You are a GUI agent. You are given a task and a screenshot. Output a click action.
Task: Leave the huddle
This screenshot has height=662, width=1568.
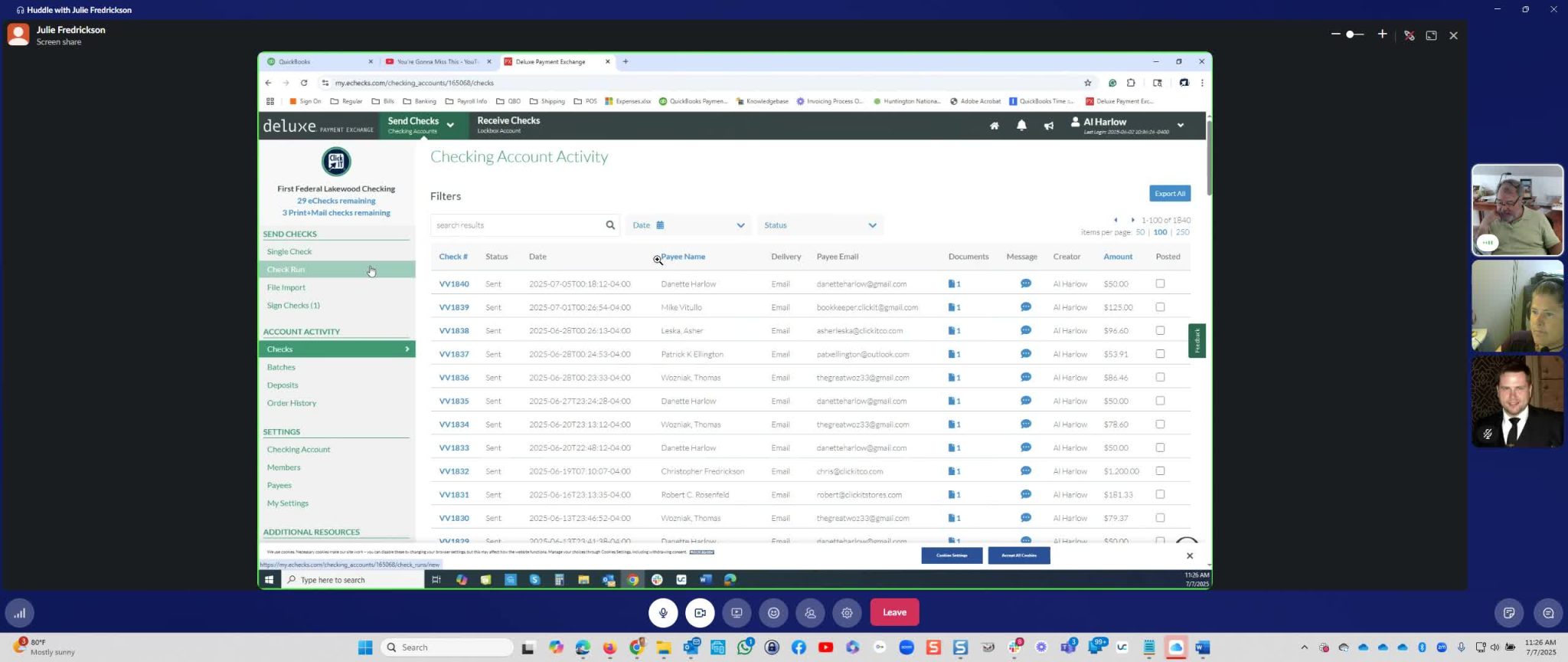(894, 612)
